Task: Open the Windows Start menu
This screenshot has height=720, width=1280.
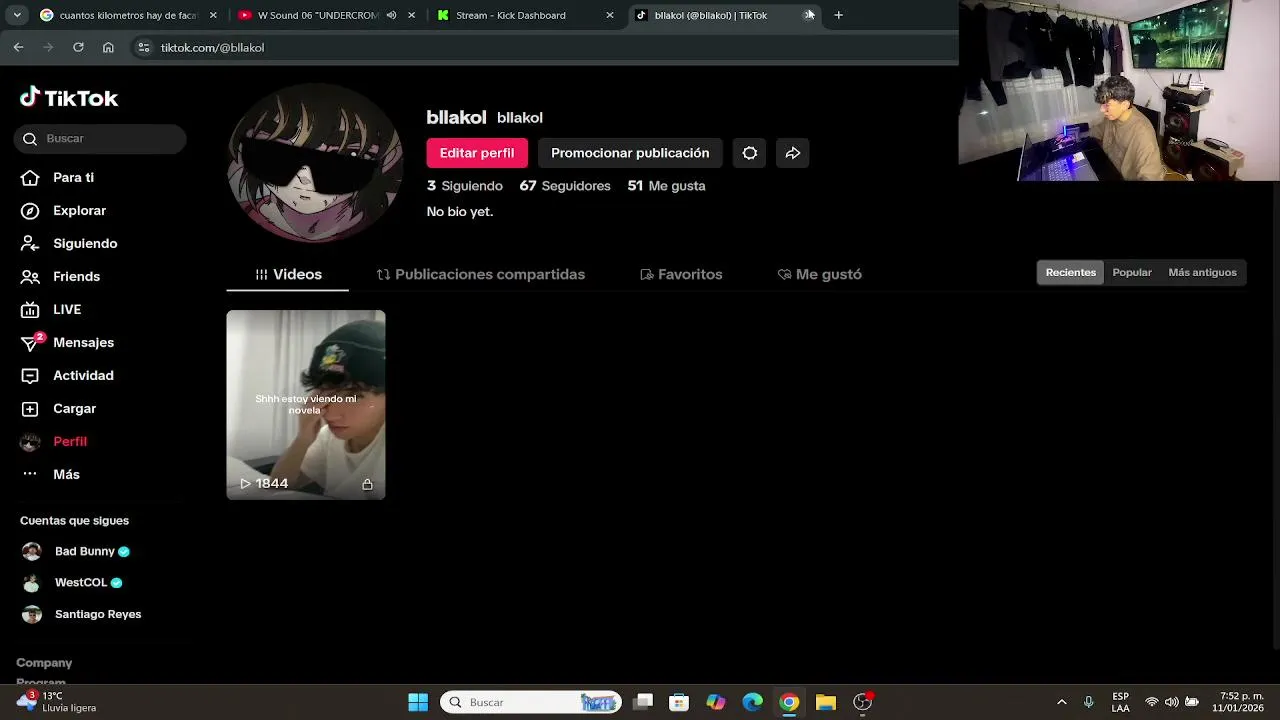Action: (x=418, y=702)
